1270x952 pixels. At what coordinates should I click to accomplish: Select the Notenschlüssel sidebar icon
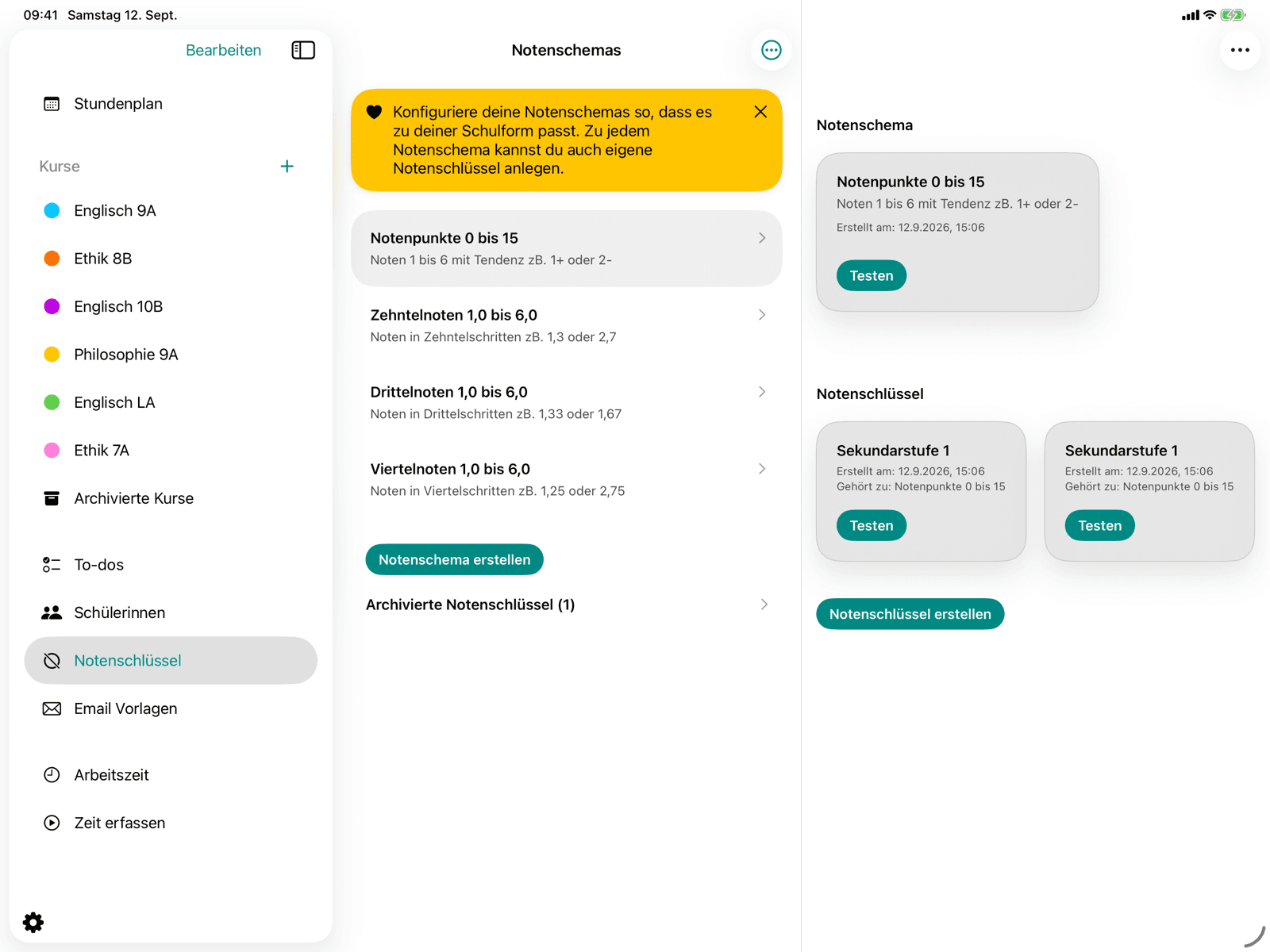click(x=52, y=661)
